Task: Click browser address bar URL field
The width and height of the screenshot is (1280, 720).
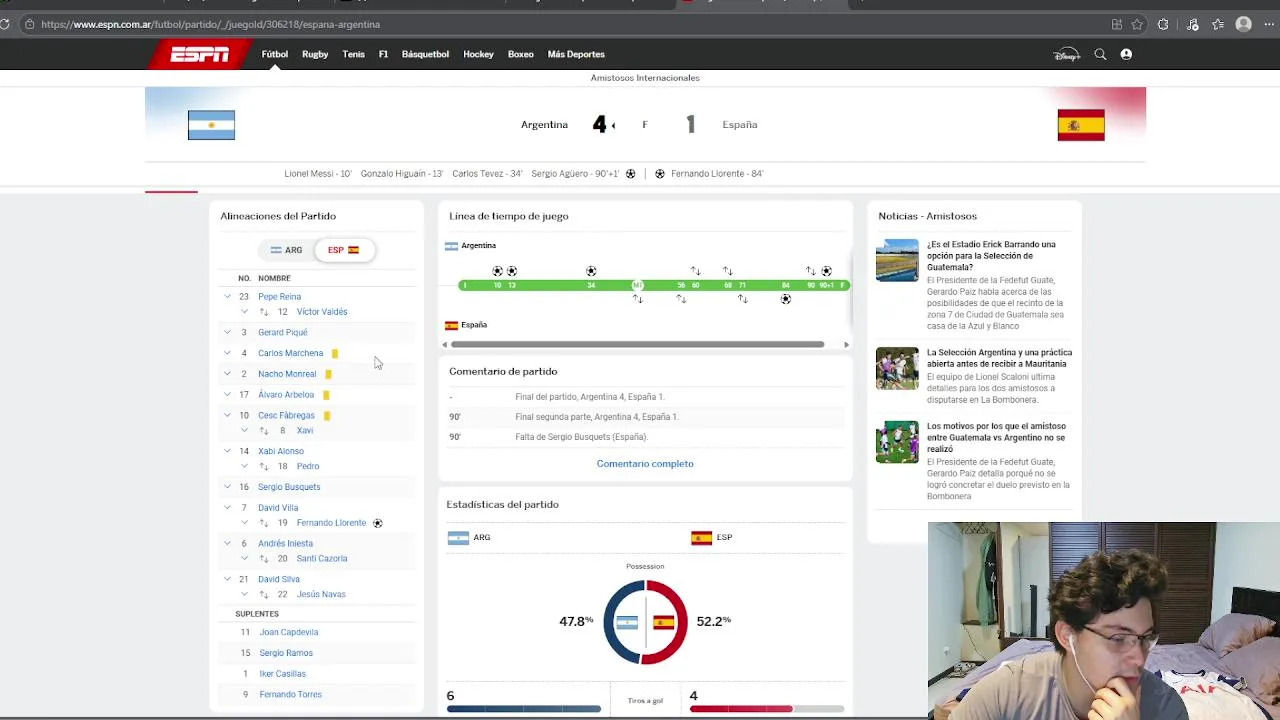Action: (x=570, y=24)
